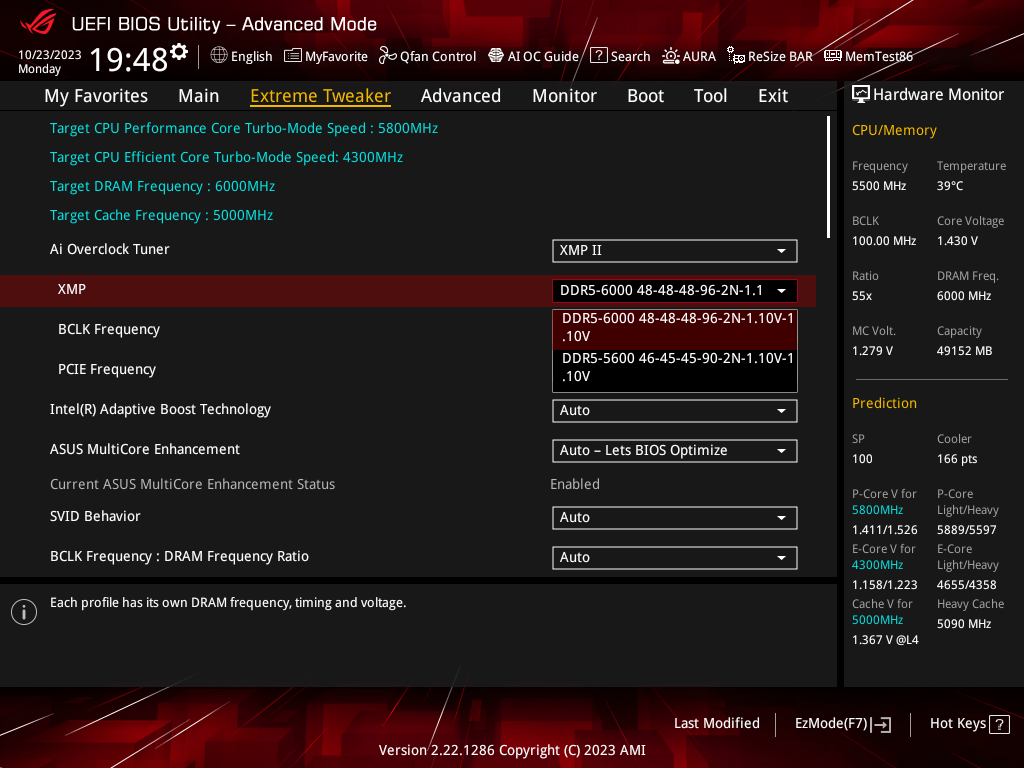This screenshot has width=1024, height=768.
Task: Click the Hot Keys question mark icon
Action: (x=999, y=724)
